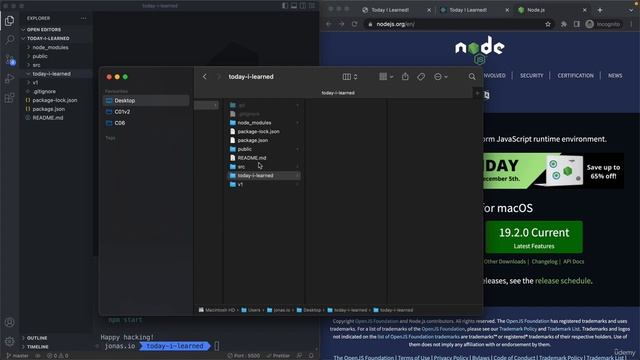Open VS Code Source Control view icon
The width and height of the screenshot is (640, 360).
tap(10, 60)
